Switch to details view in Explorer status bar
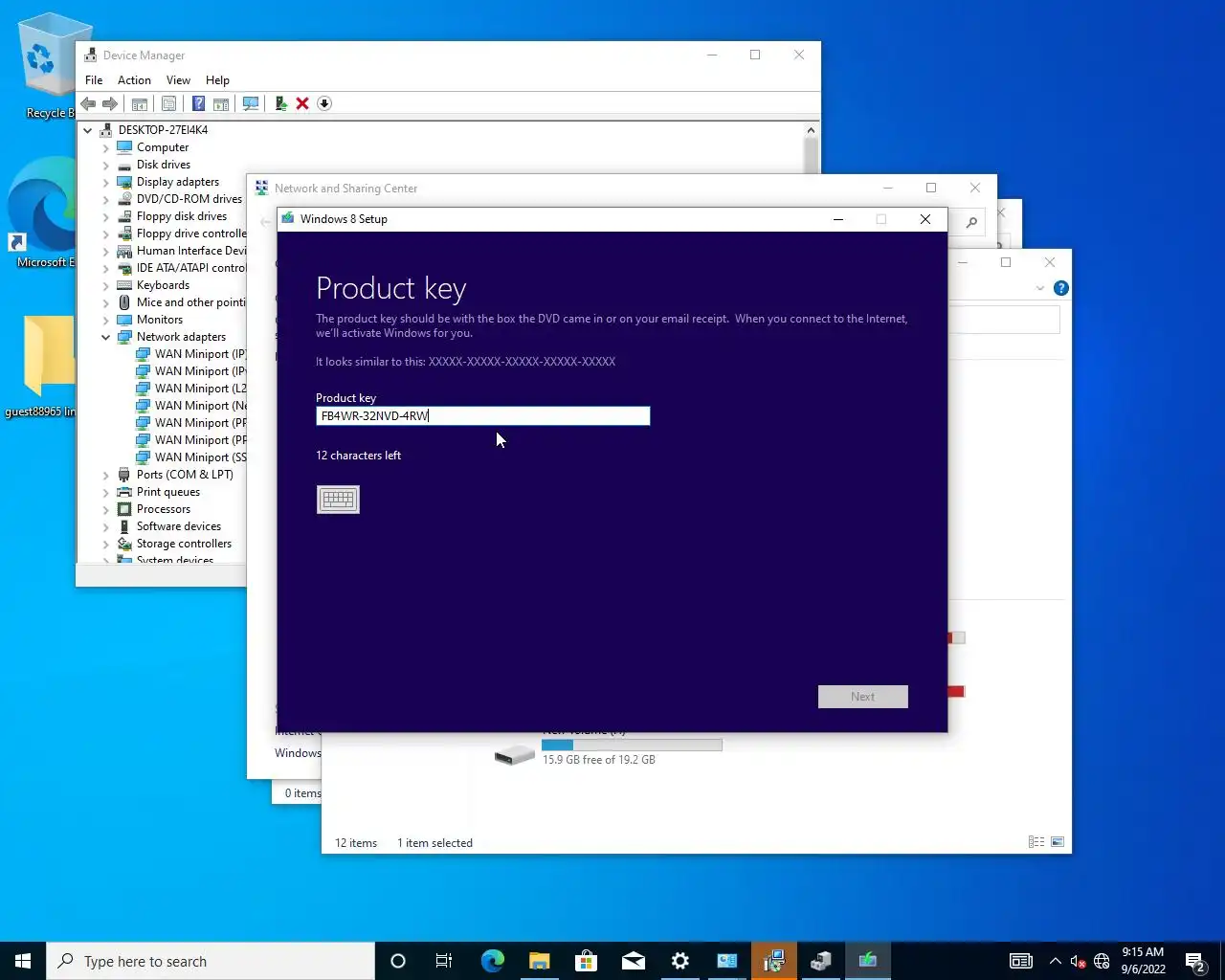Screen dimensions: 1225x980 [x=1036, y=842]
